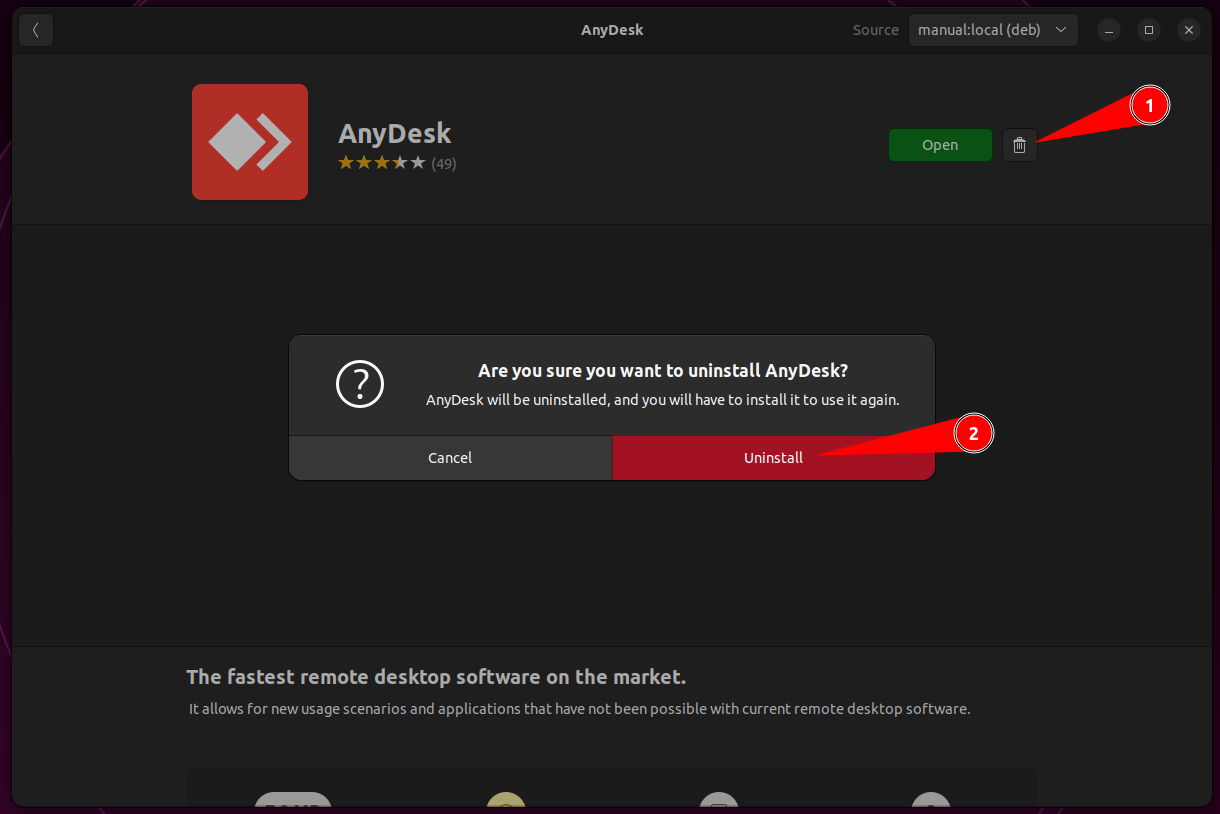
Task: Click the maximize button in the titlebar
Action: coord(1148,29)
